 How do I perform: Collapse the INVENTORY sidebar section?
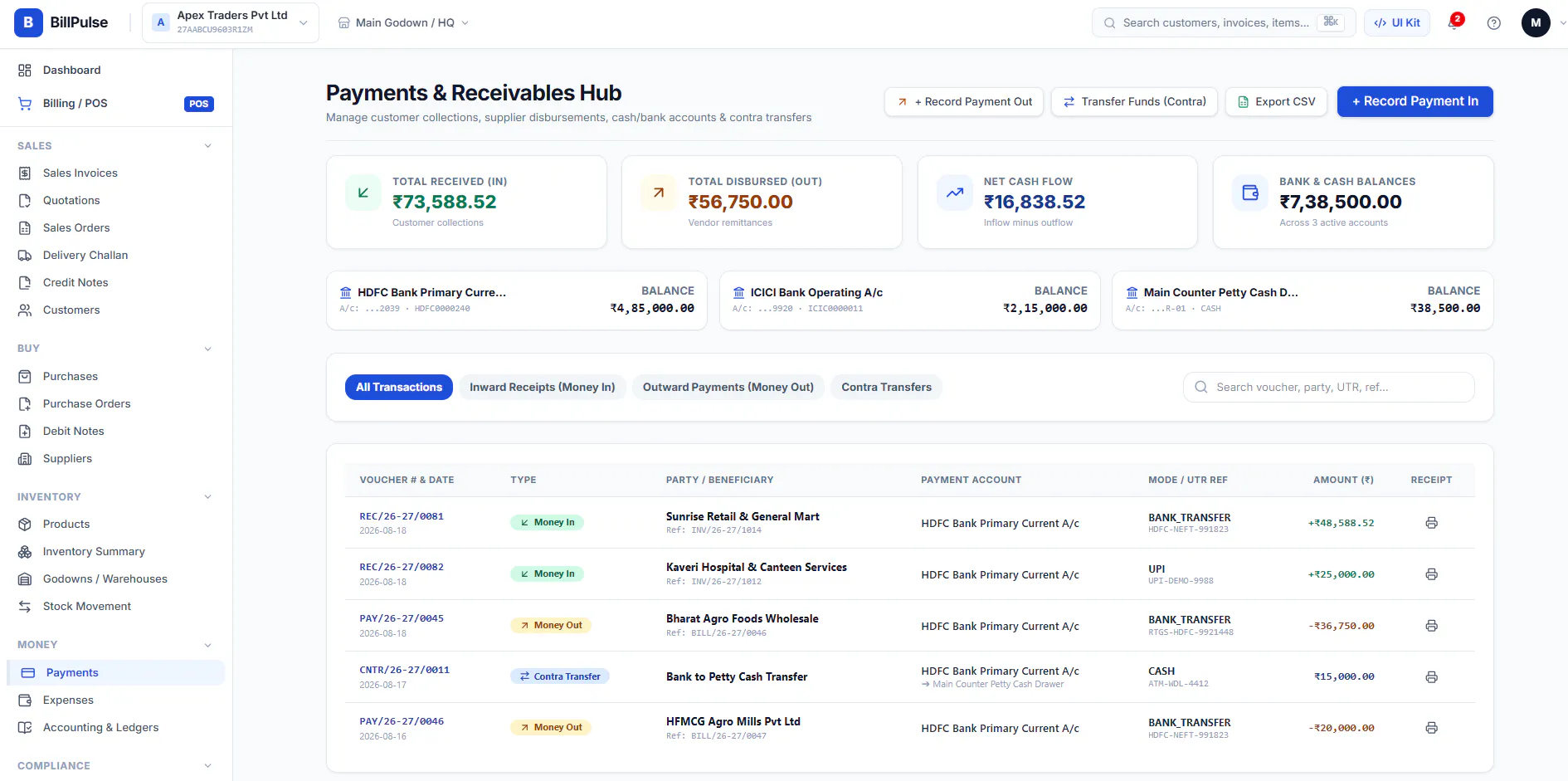(x=207, y=497)
